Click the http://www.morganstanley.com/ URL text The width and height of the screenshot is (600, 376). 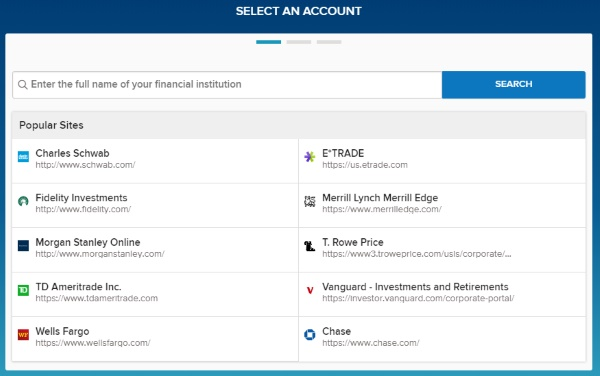pos(100,254)
